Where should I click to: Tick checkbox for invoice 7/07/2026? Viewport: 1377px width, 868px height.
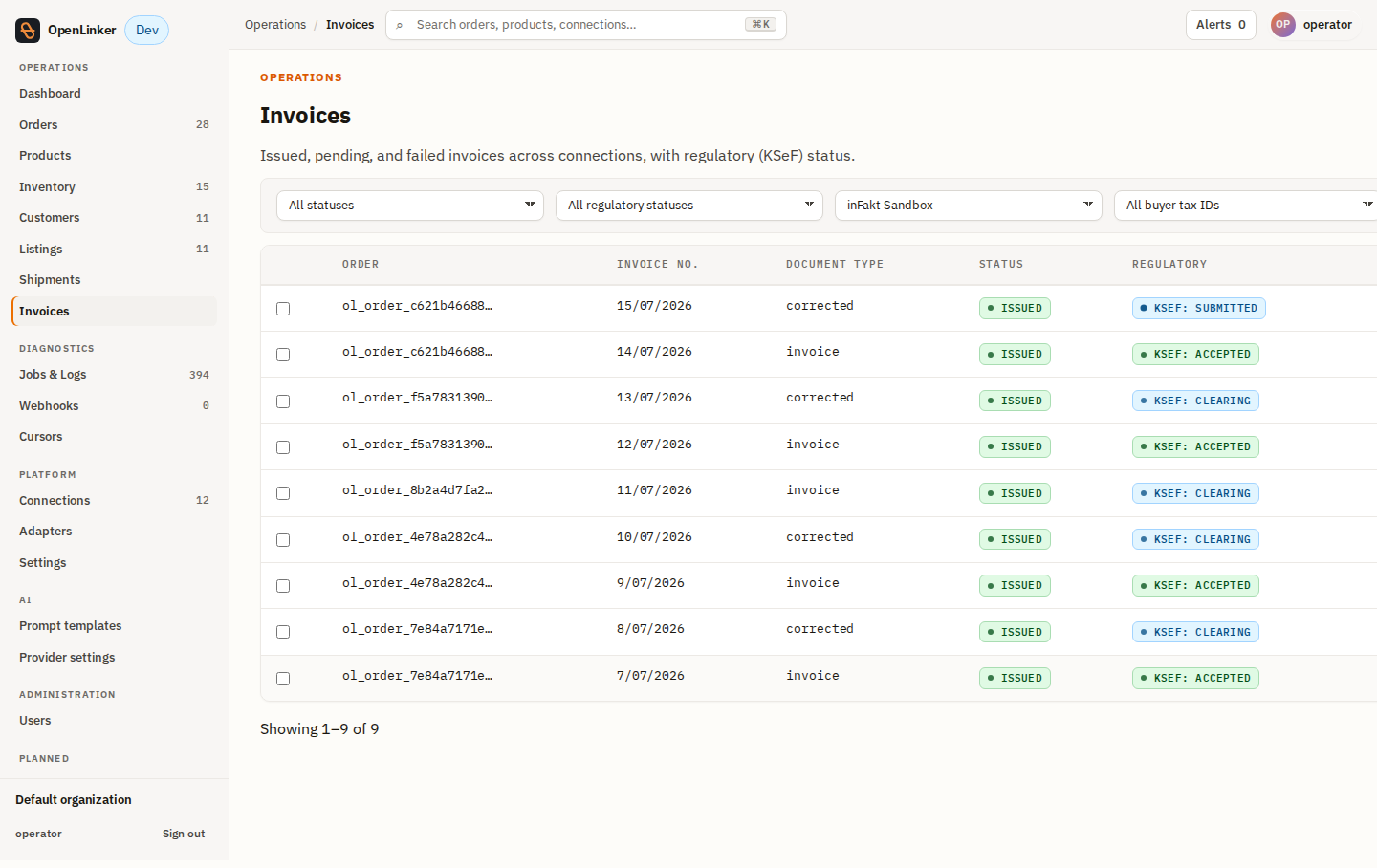coord(283,679)
